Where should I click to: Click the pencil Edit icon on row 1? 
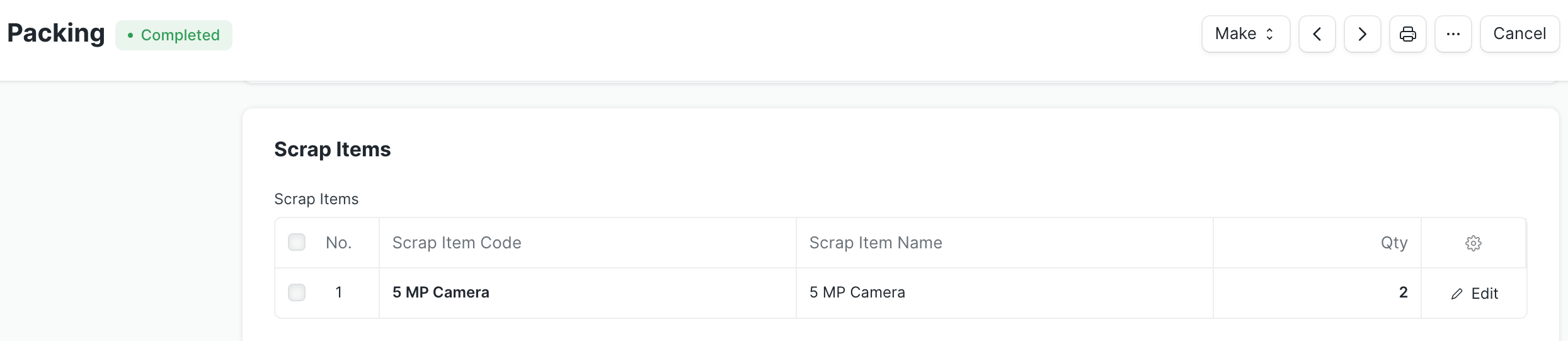click(1456, 294)
